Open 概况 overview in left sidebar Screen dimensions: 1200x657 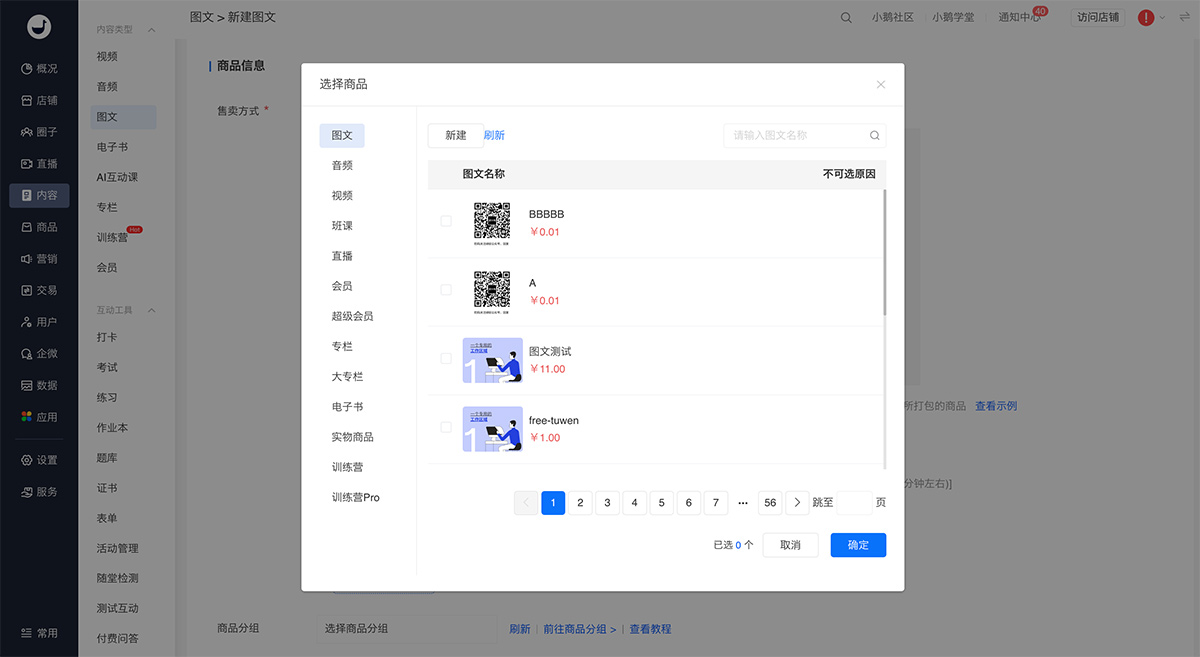click(39, 69)
